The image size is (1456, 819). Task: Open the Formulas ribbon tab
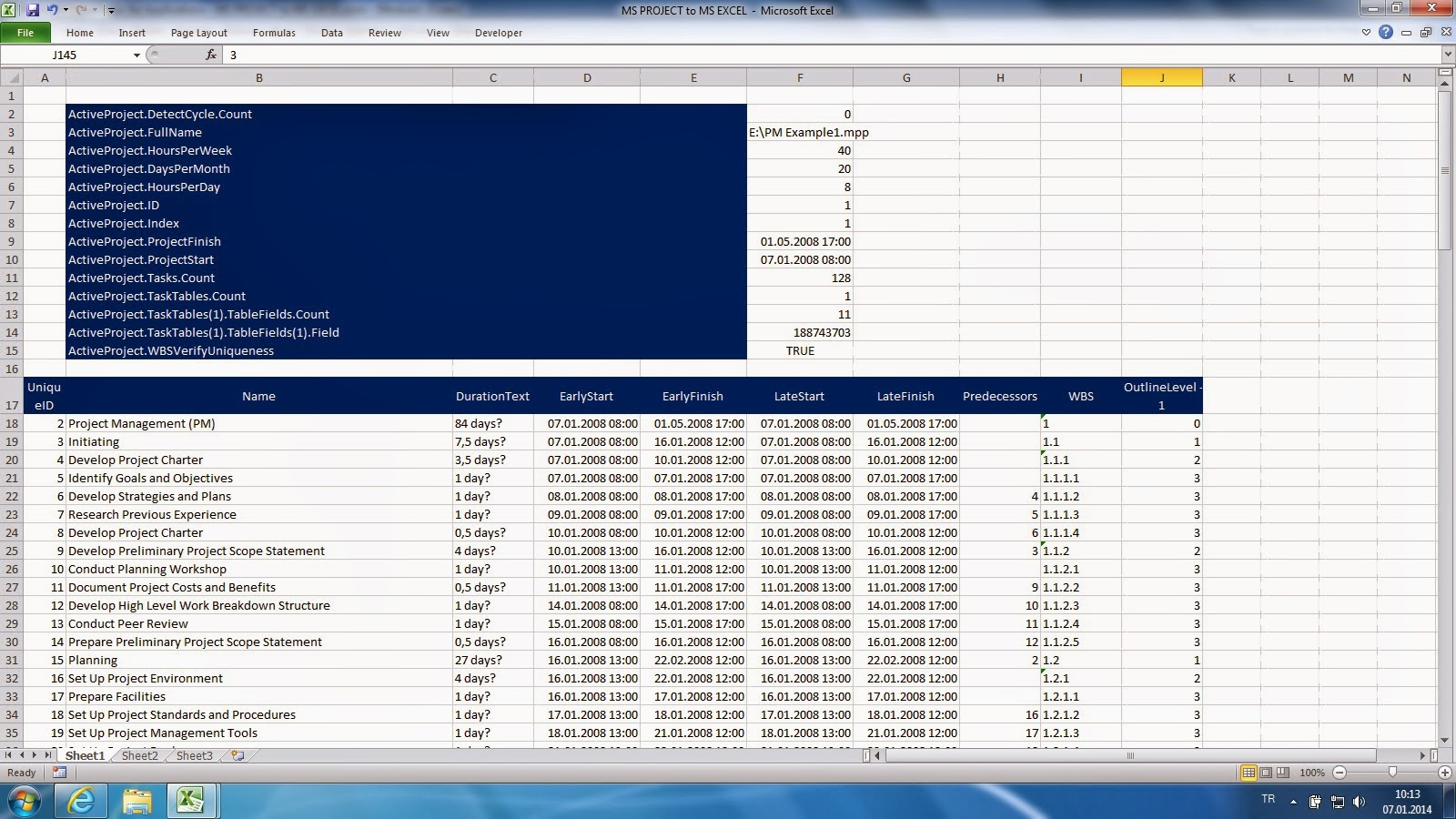[274, 33]
